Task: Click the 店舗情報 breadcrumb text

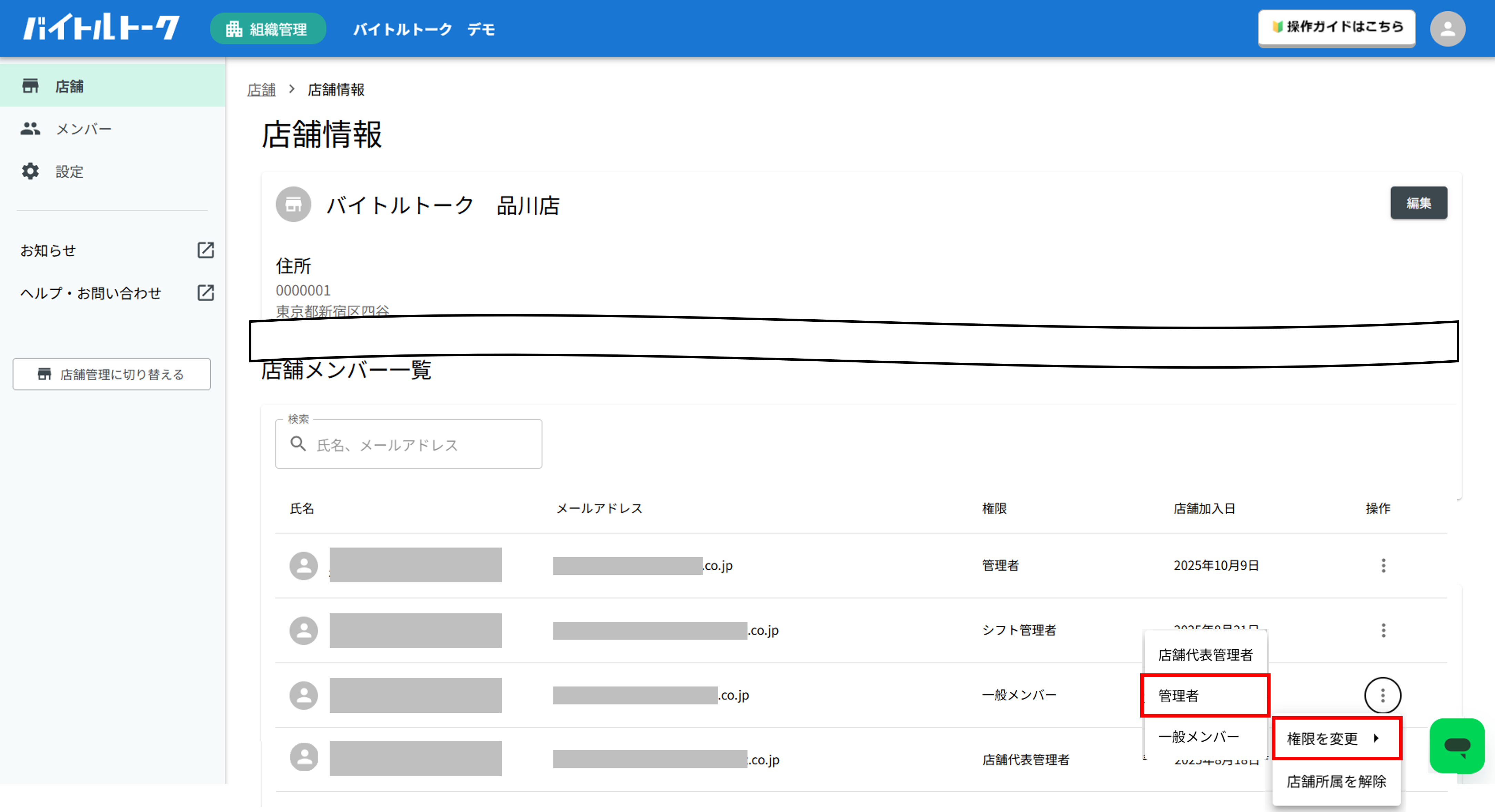Action: [335, 89]
